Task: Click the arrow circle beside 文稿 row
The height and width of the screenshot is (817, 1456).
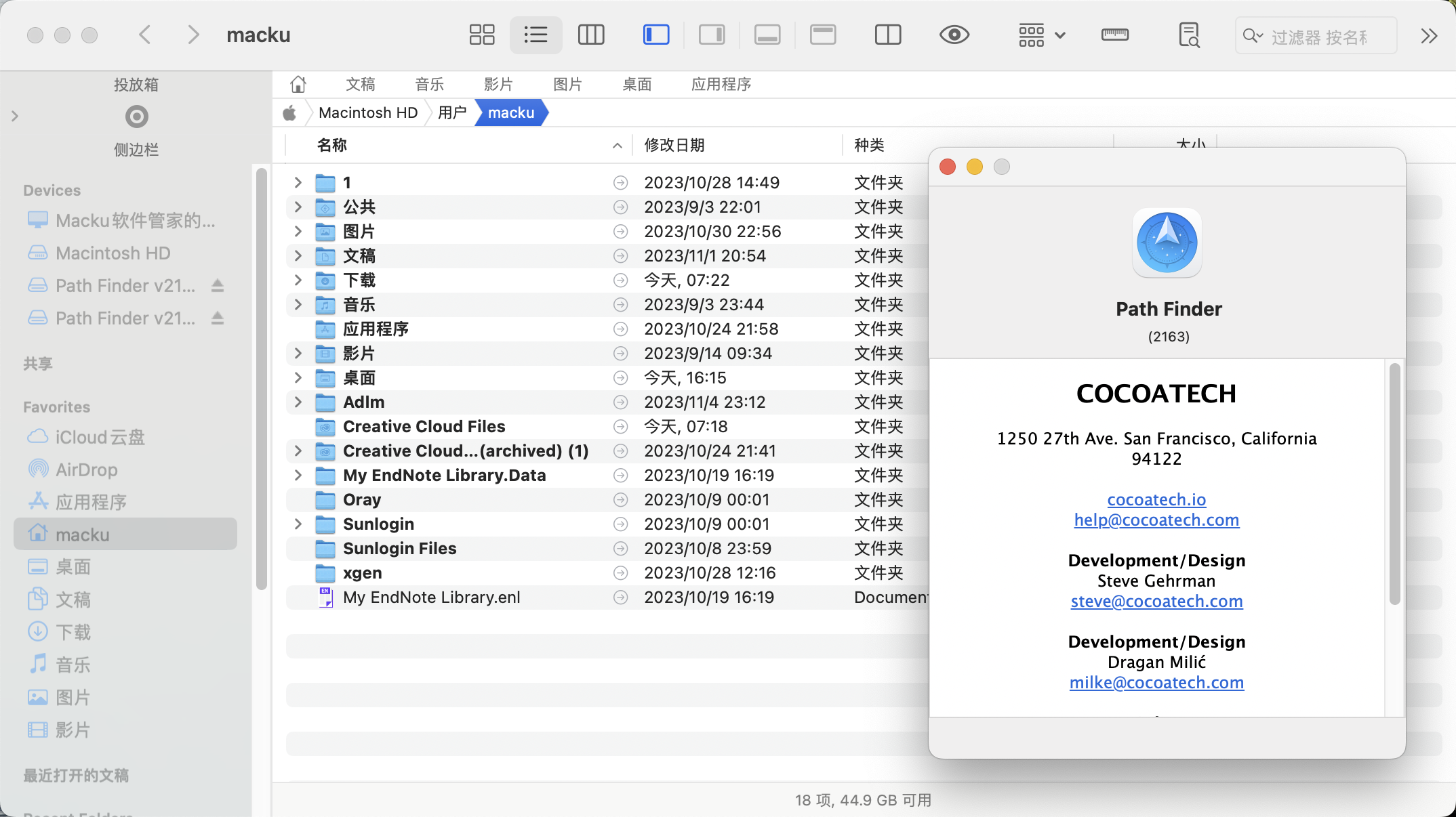Action: tap(620, 256)
